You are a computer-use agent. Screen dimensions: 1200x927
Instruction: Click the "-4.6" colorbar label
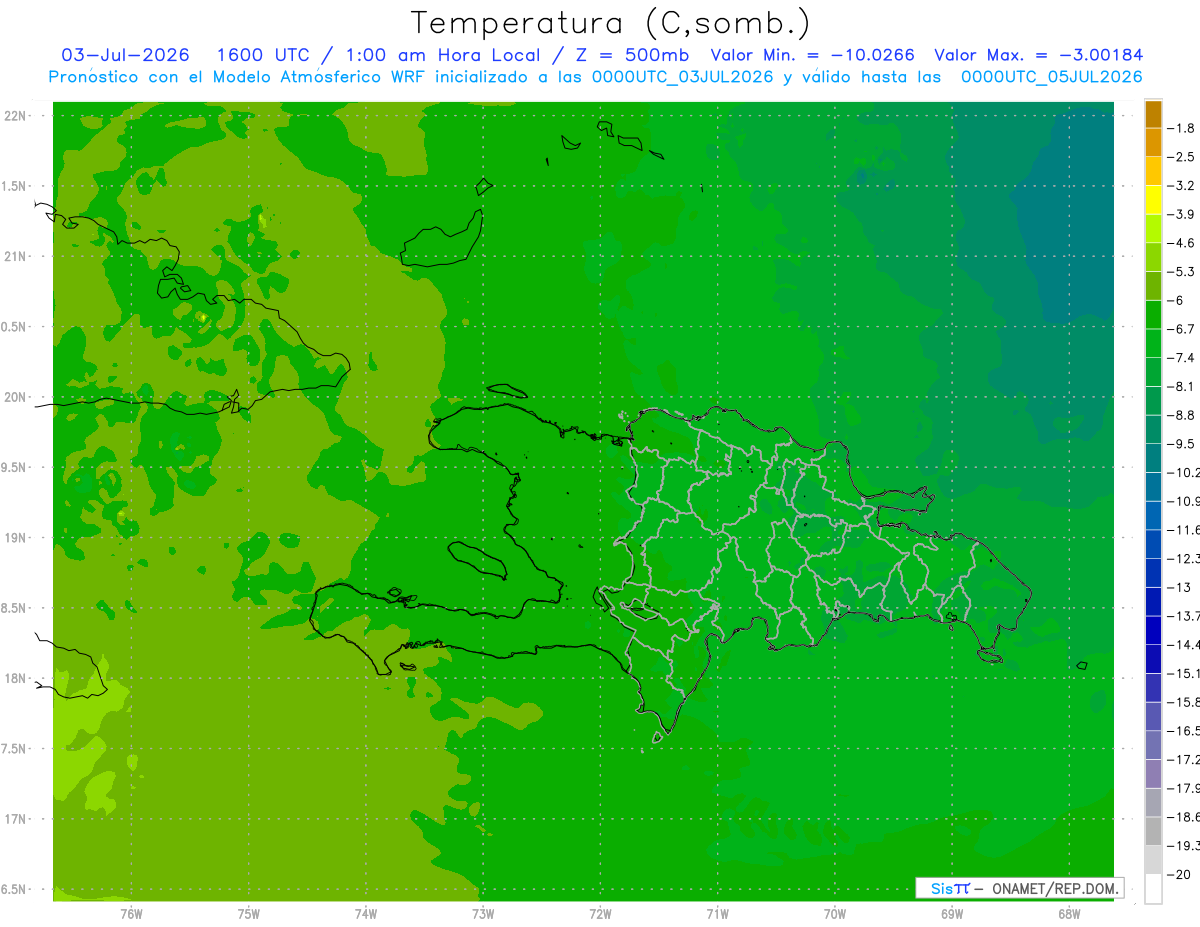pyautogui.click(x=1183, y=243)
